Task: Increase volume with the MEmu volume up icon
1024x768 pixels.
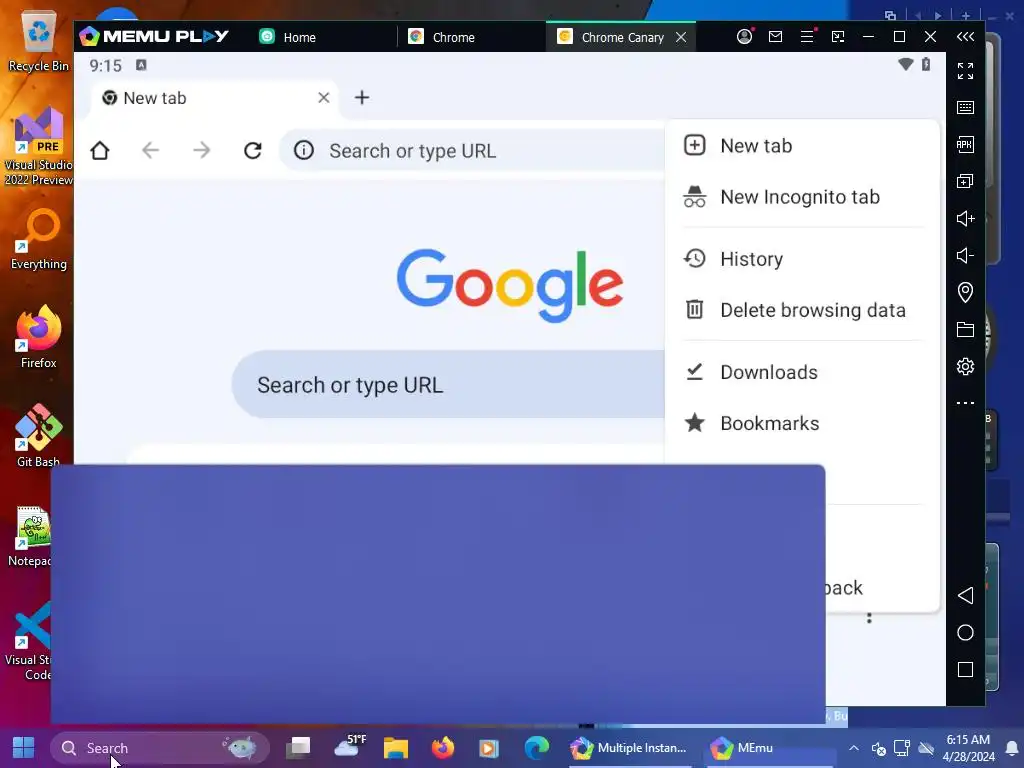Action: (965, 218)
